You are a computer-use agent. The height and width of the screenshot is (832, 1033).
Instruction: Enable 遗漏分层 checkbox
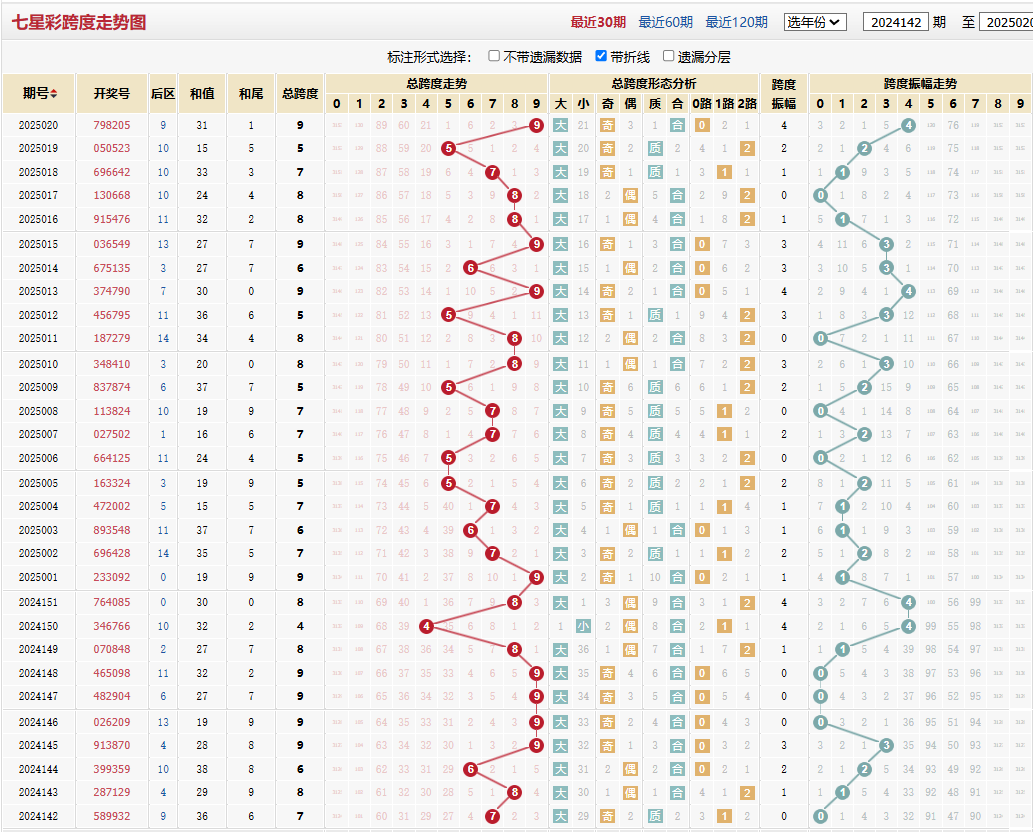[x=668, y=56]
